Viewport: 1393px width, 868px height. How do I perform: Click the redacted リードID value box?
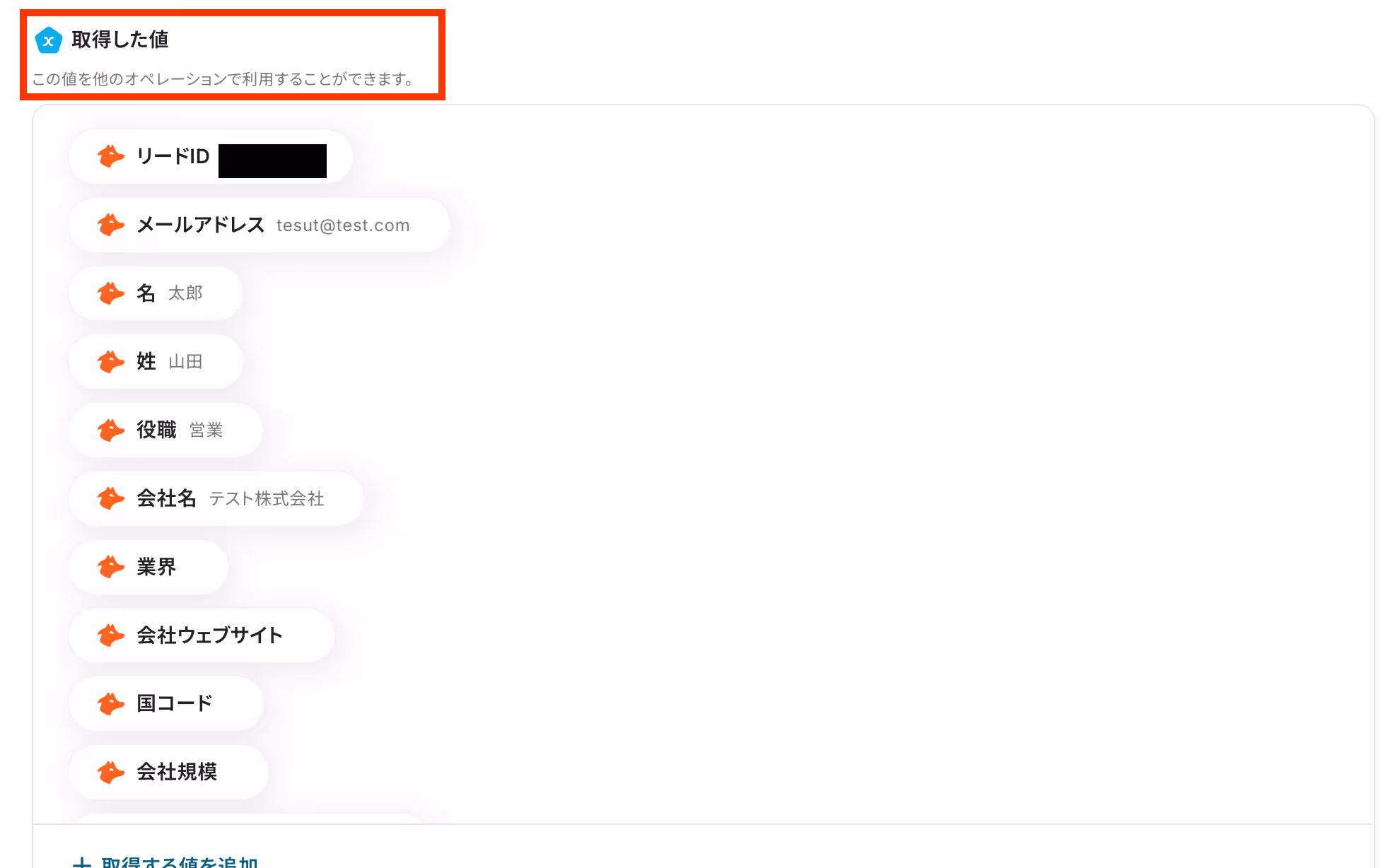pyautogui.click(x=272, y=161)
